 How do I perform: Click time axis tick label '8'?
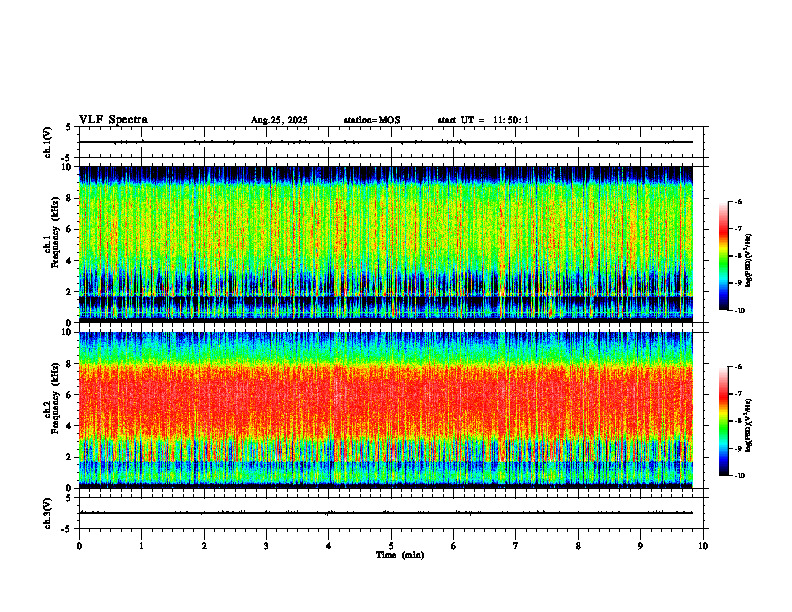(578, 546)
